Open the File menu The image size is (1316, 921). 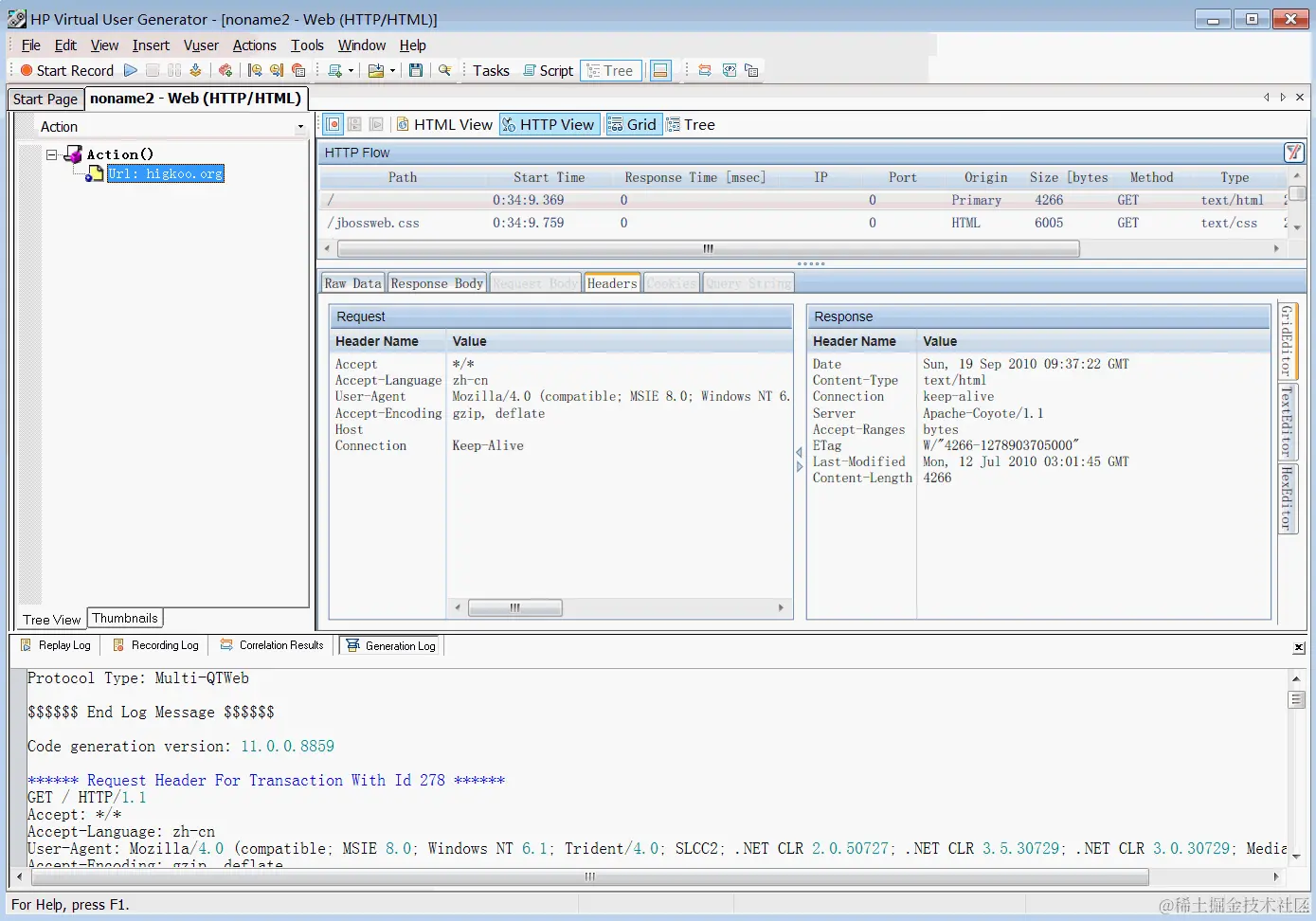pos(31,45)
